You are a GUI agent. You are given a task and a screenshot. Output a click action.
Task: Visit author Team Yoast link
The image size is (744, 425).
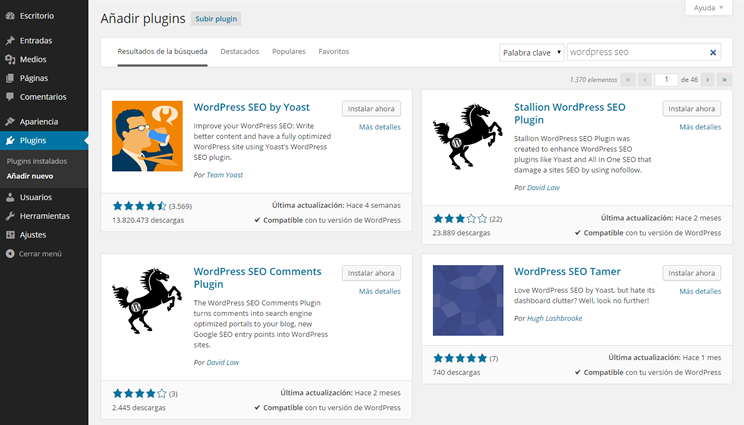click(224, 175)
